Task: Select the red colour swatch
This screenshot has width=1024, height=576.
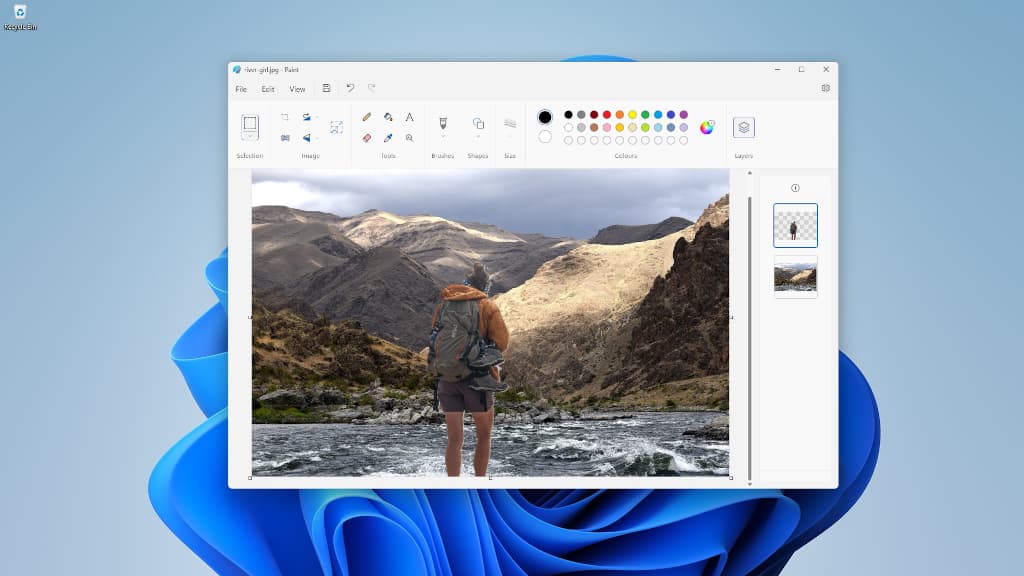Action: click(x=606, y=115)
